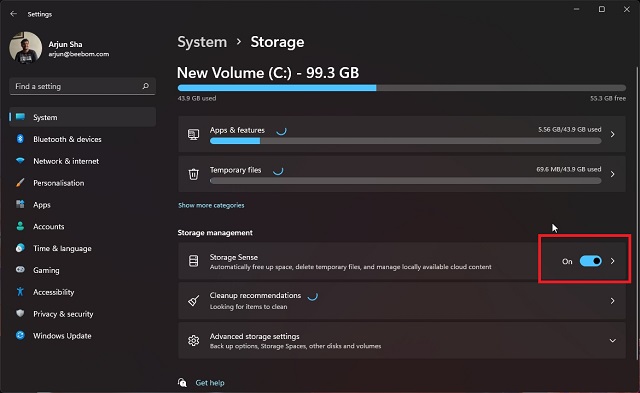Click the Windows Update sync icon
The width and height of the screenshot is (640, 393).
click(x=20, y=335)
